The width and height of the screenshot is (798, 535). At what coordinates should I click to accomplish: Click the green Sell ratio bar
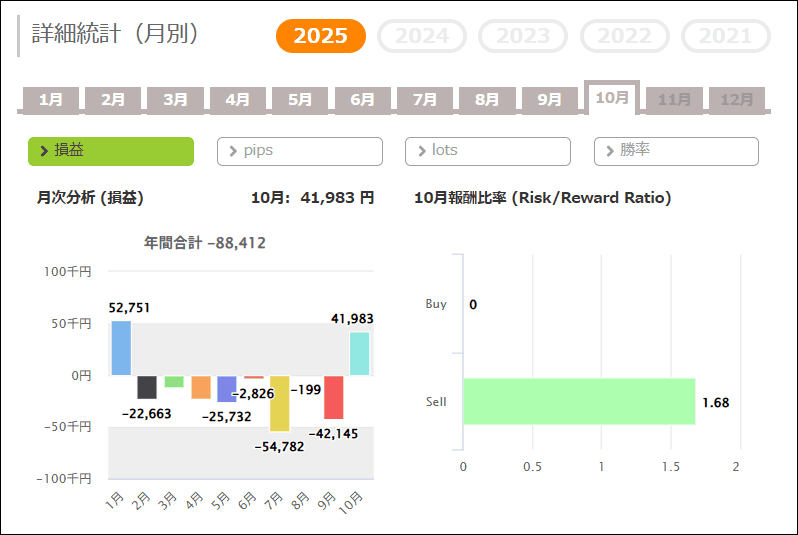pos(578,401)
